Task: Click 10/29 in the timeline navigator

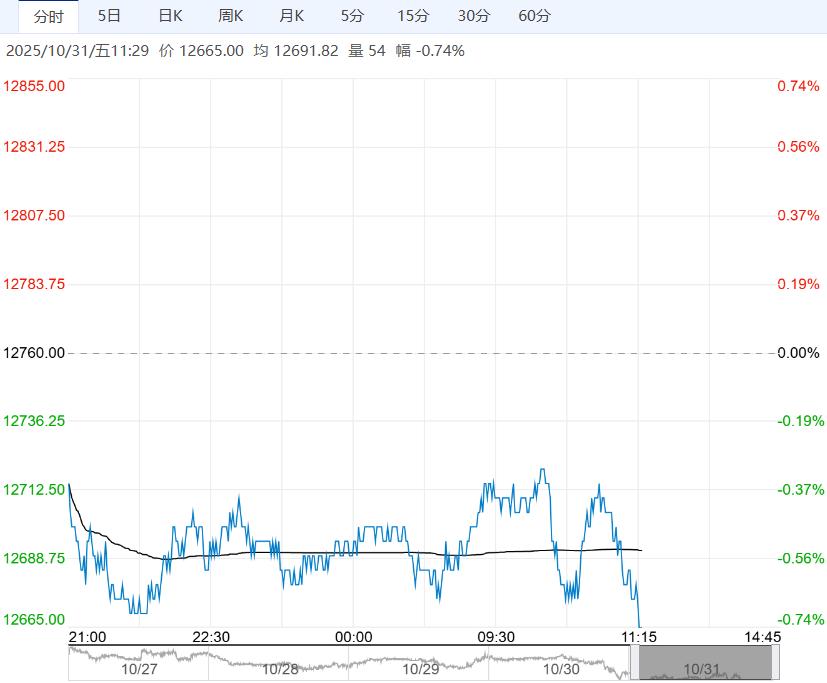Action: [421, 669]
